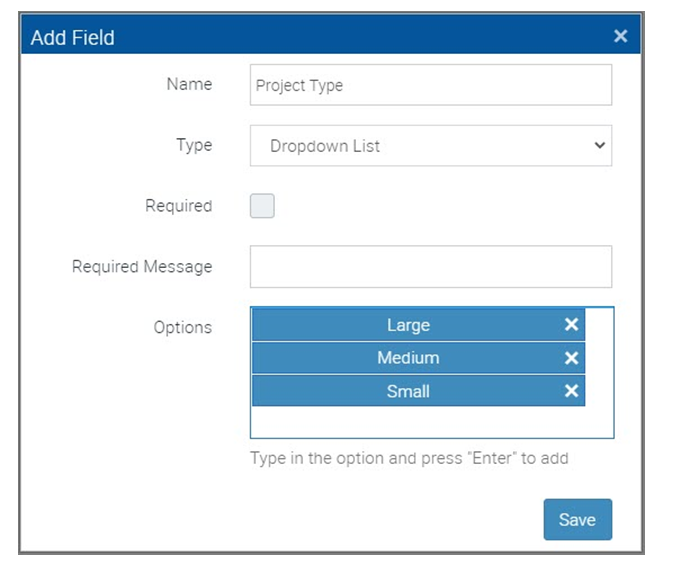Viewport: 678px width, 565px height.
Task: Click the Options label
Action: 183,327
